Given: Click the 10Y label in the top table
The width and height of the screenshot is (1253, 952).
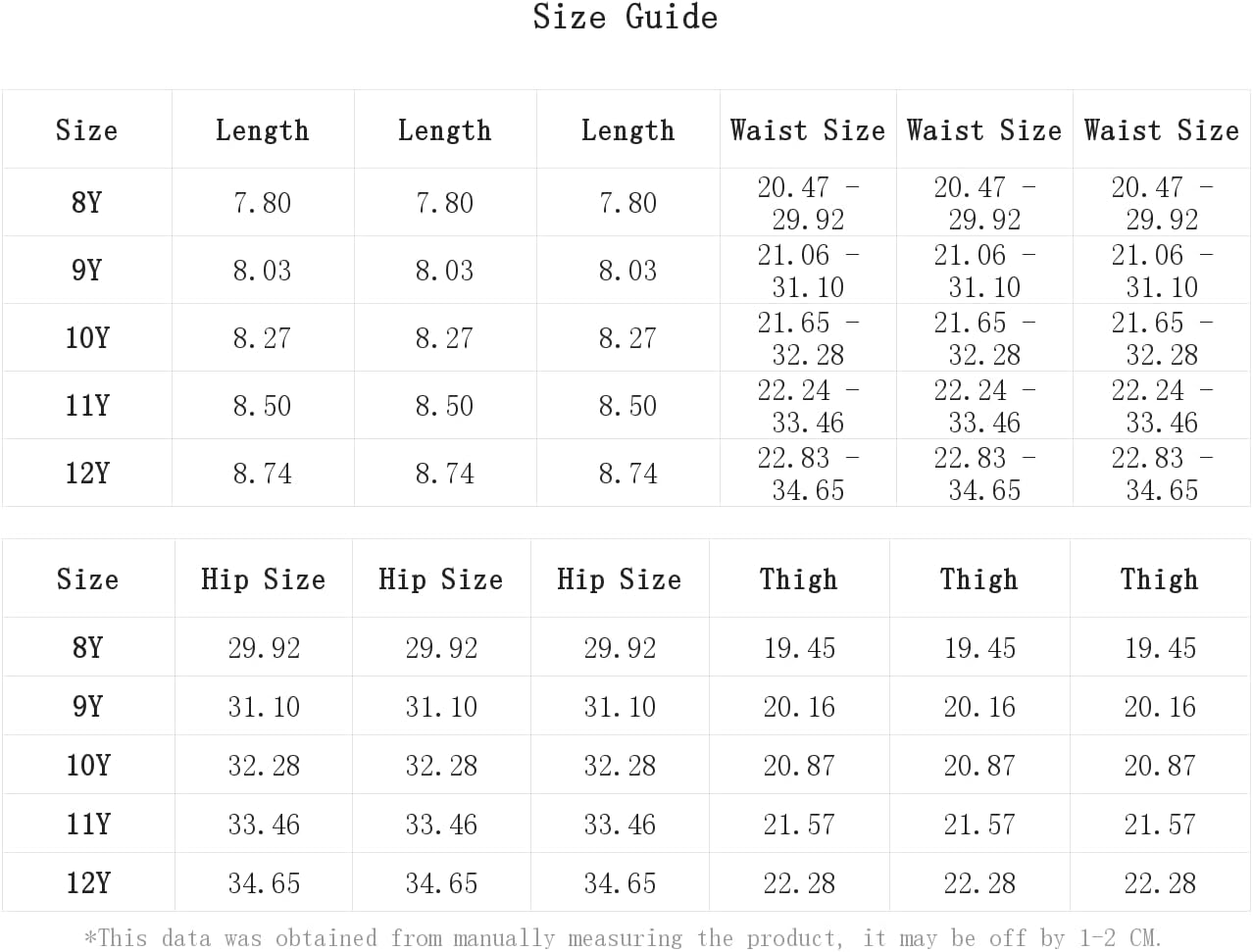Looking at the screenshot, I should (87, 338).
